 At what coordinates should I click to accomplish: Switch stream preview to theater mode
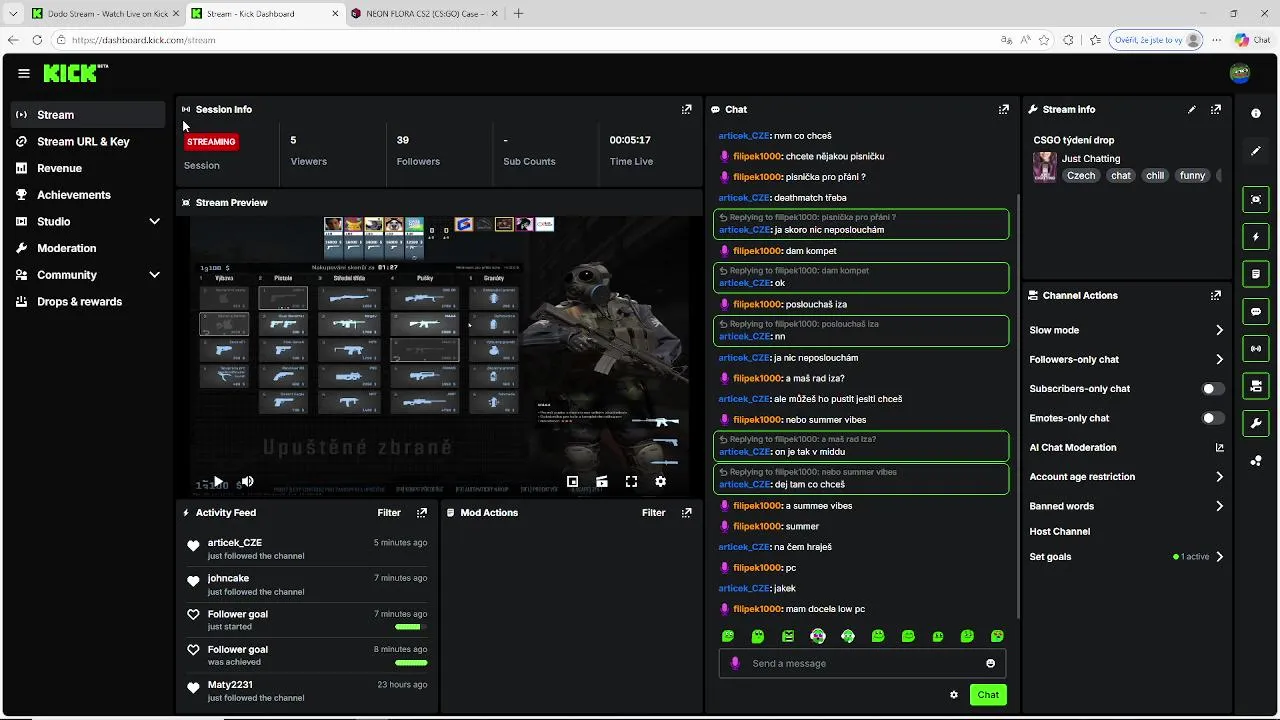point(602,481)
